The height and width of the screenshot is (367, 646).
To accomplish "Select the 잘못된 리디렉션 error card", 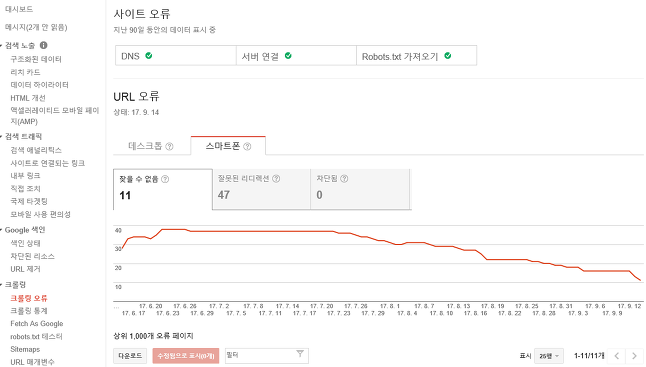I will 262,189.
